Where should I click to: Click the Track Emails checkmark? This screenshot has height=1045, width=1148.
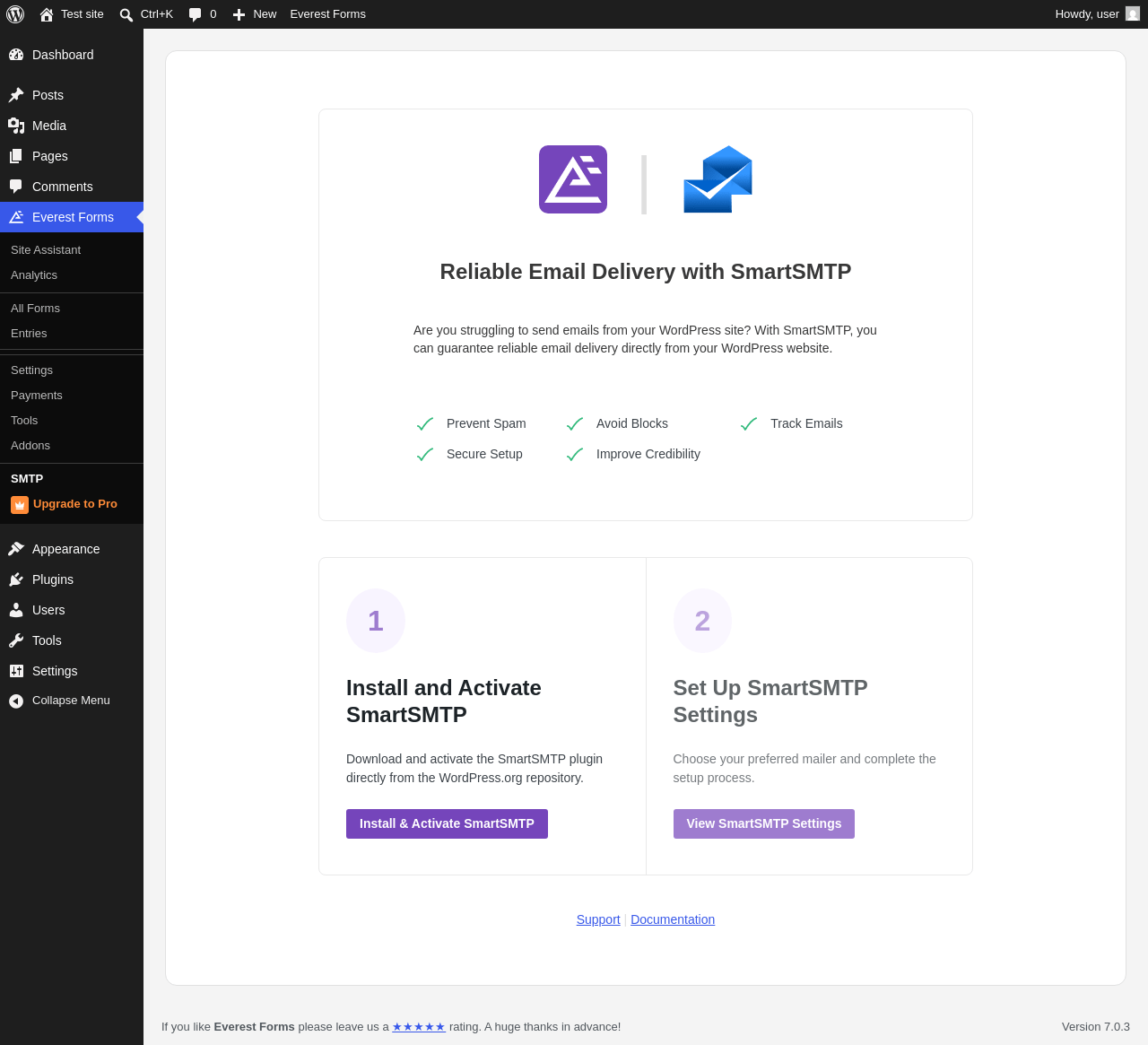[749, 424]
